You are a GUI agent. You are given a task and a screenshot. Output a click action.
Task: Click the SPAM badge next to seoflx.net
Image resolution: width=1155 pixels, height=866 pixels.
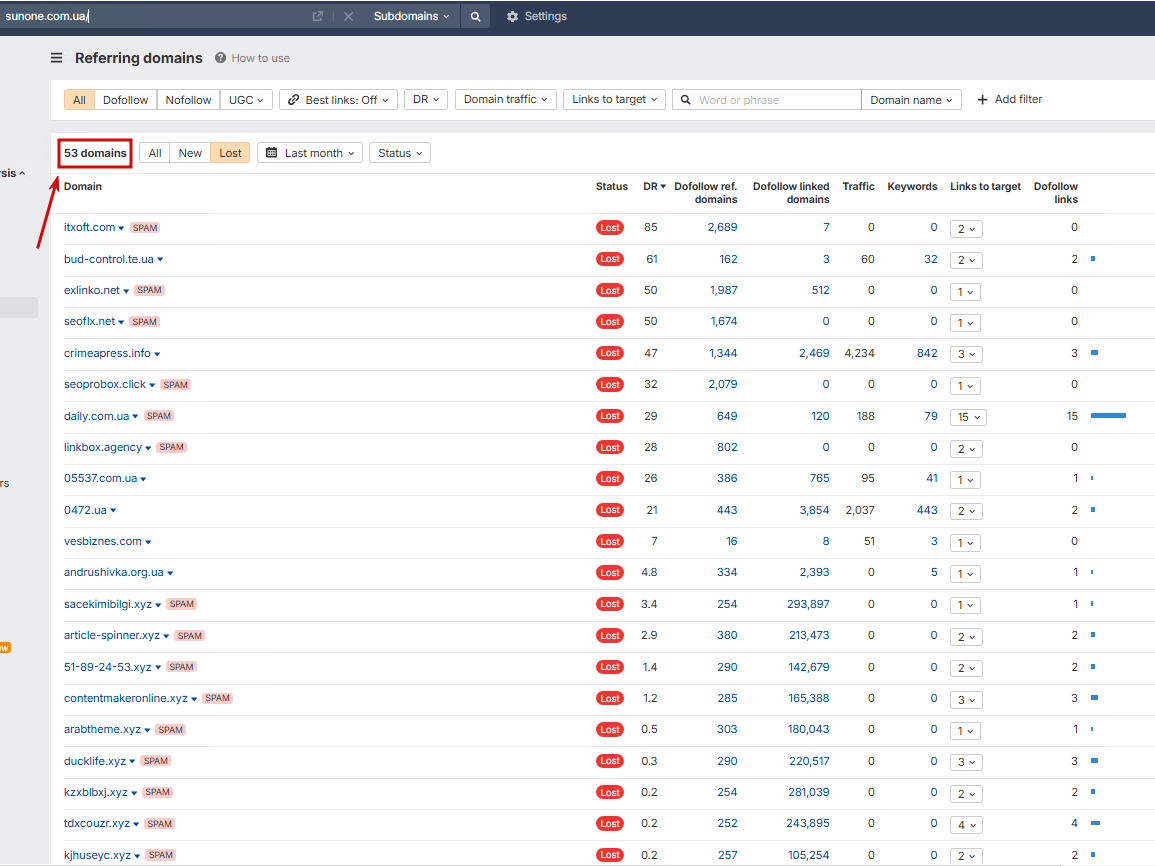click(x=144, y=322)
